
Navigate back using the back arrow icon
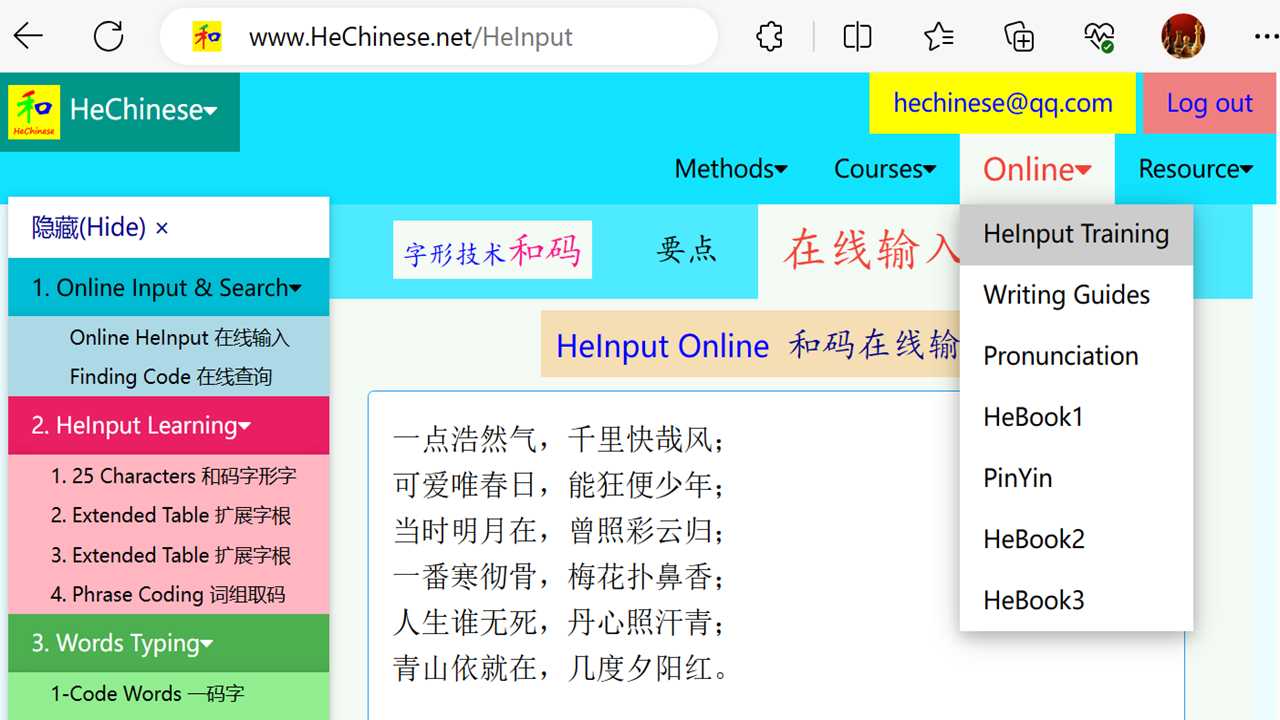click(28, 36)
